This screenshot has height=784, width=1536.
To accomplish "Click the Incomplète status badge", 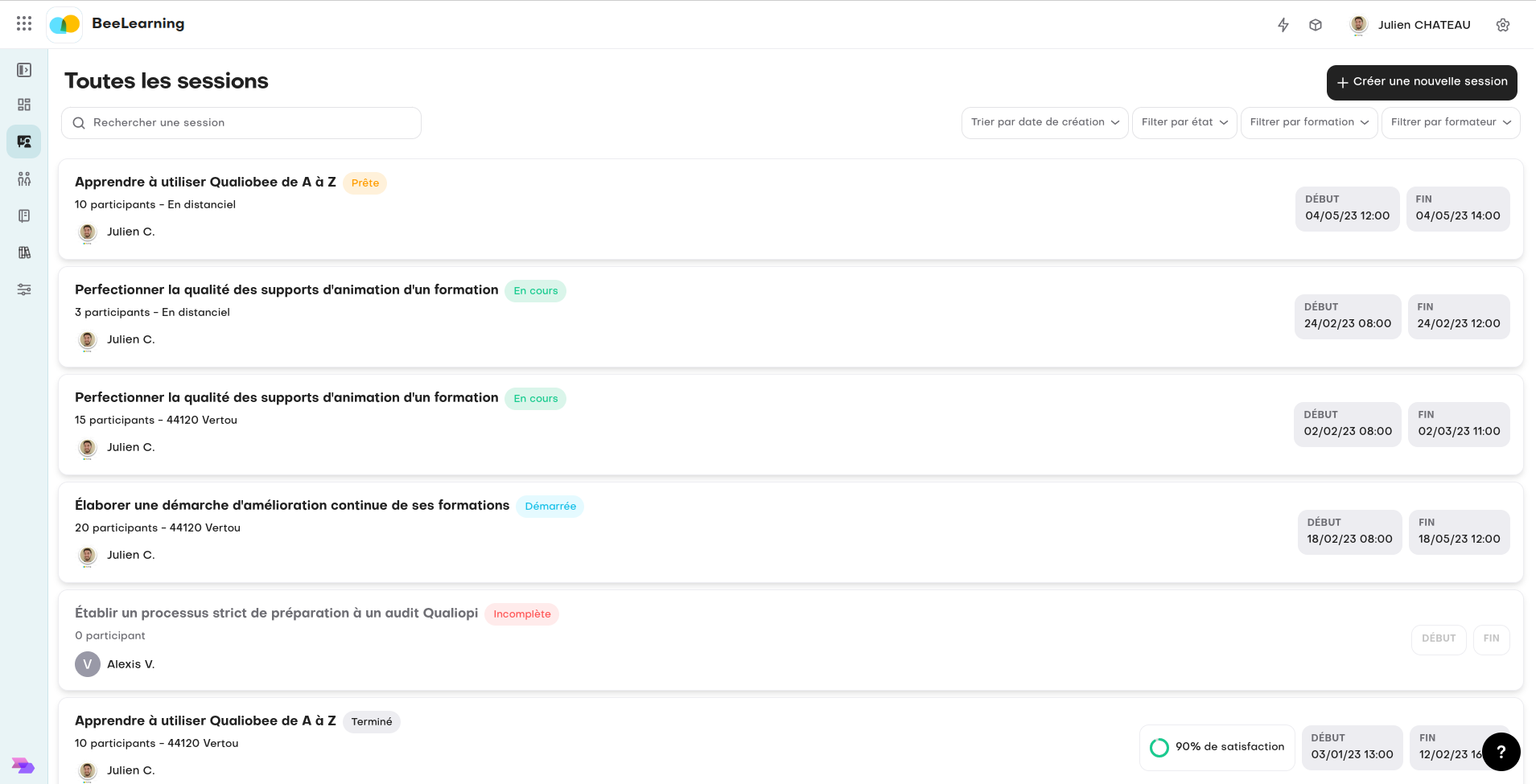I will coord(522,614).
